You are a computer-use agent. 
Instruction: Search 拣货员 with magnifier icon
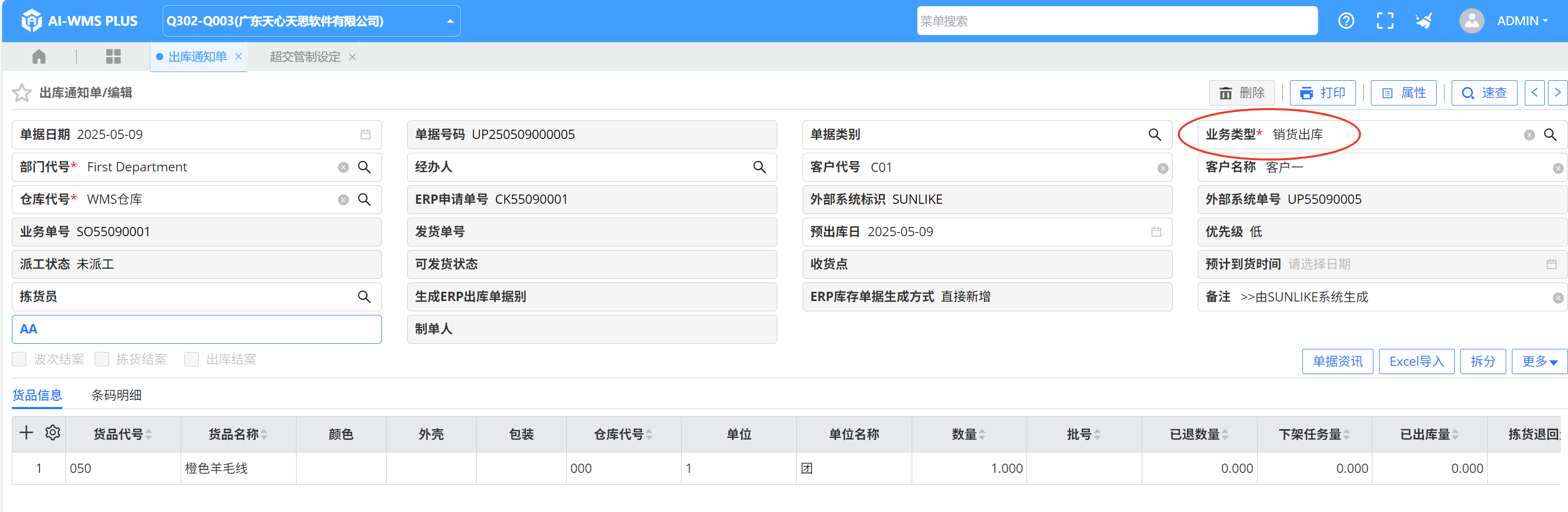364,296
